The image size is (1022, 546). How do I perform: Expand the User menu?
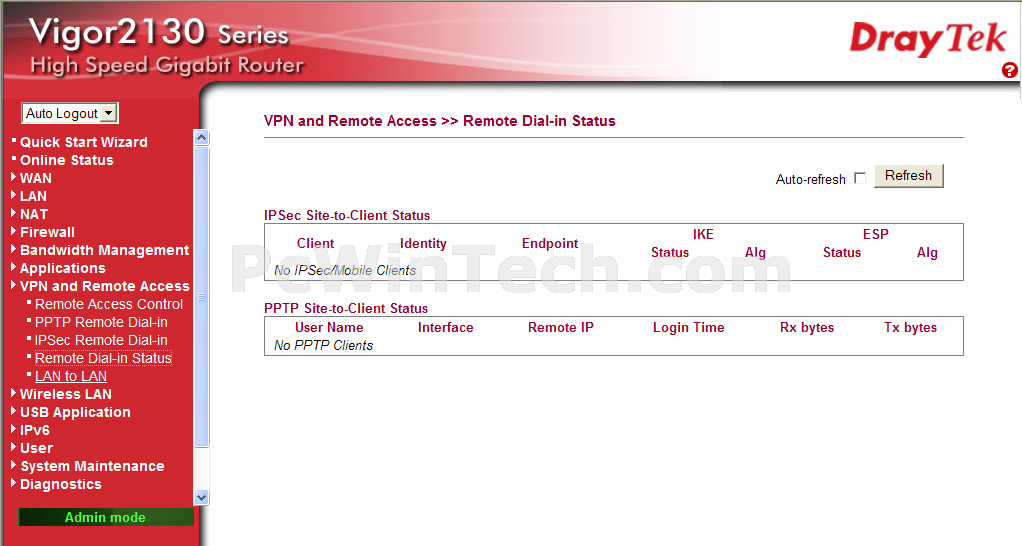pos(36,448)
